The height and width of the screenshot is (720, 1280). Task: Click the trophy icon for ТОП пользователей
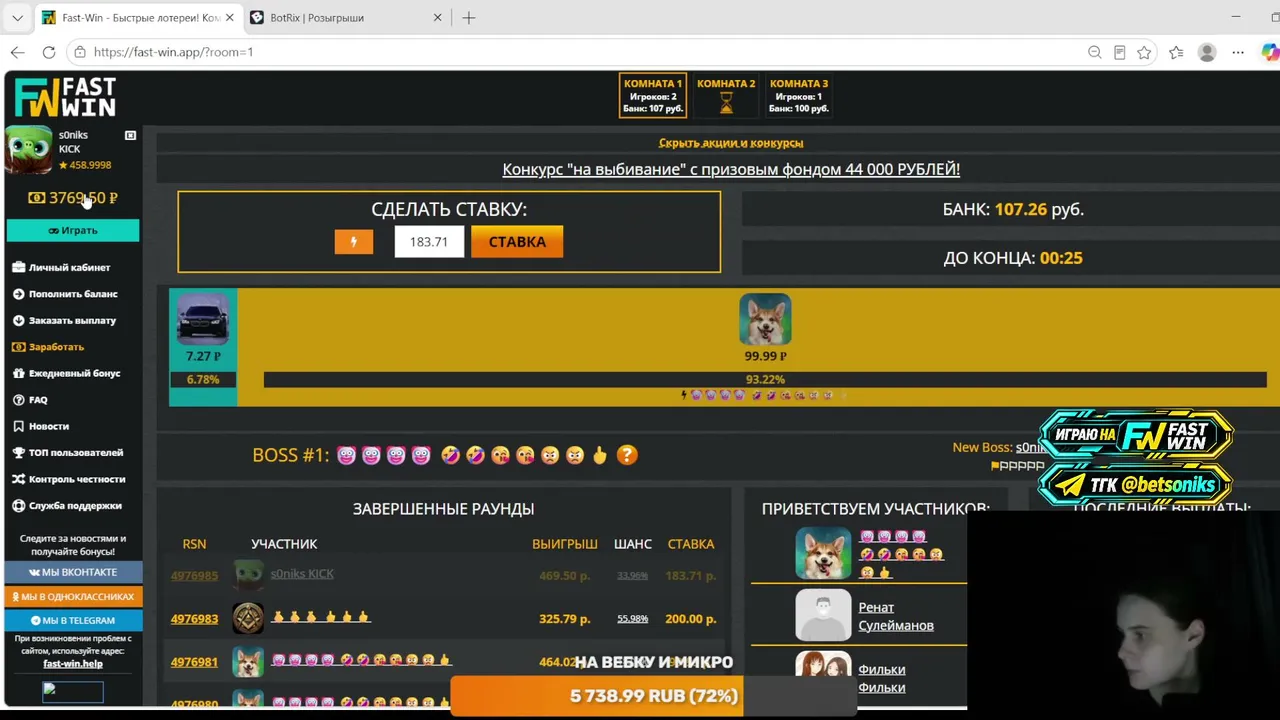[19, 453]
